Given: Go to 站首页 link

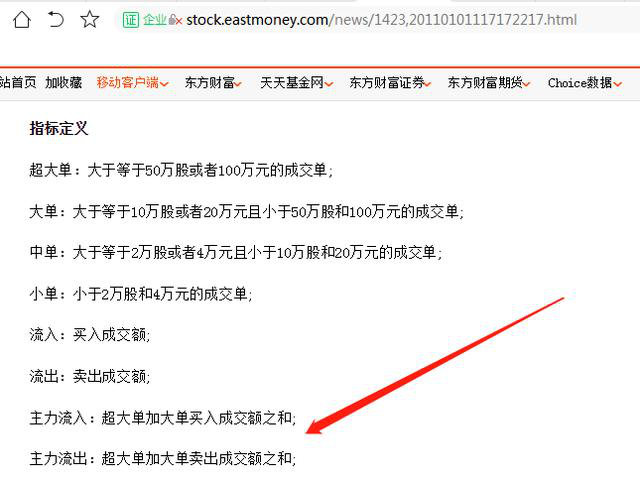Looking at the screenshot, I should 18,82.
